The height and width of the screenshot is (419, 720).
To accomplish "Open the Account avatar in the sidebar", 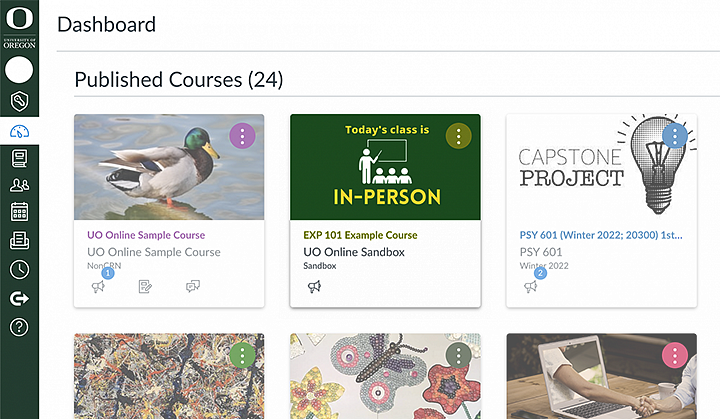I will (x=19, y=70).
